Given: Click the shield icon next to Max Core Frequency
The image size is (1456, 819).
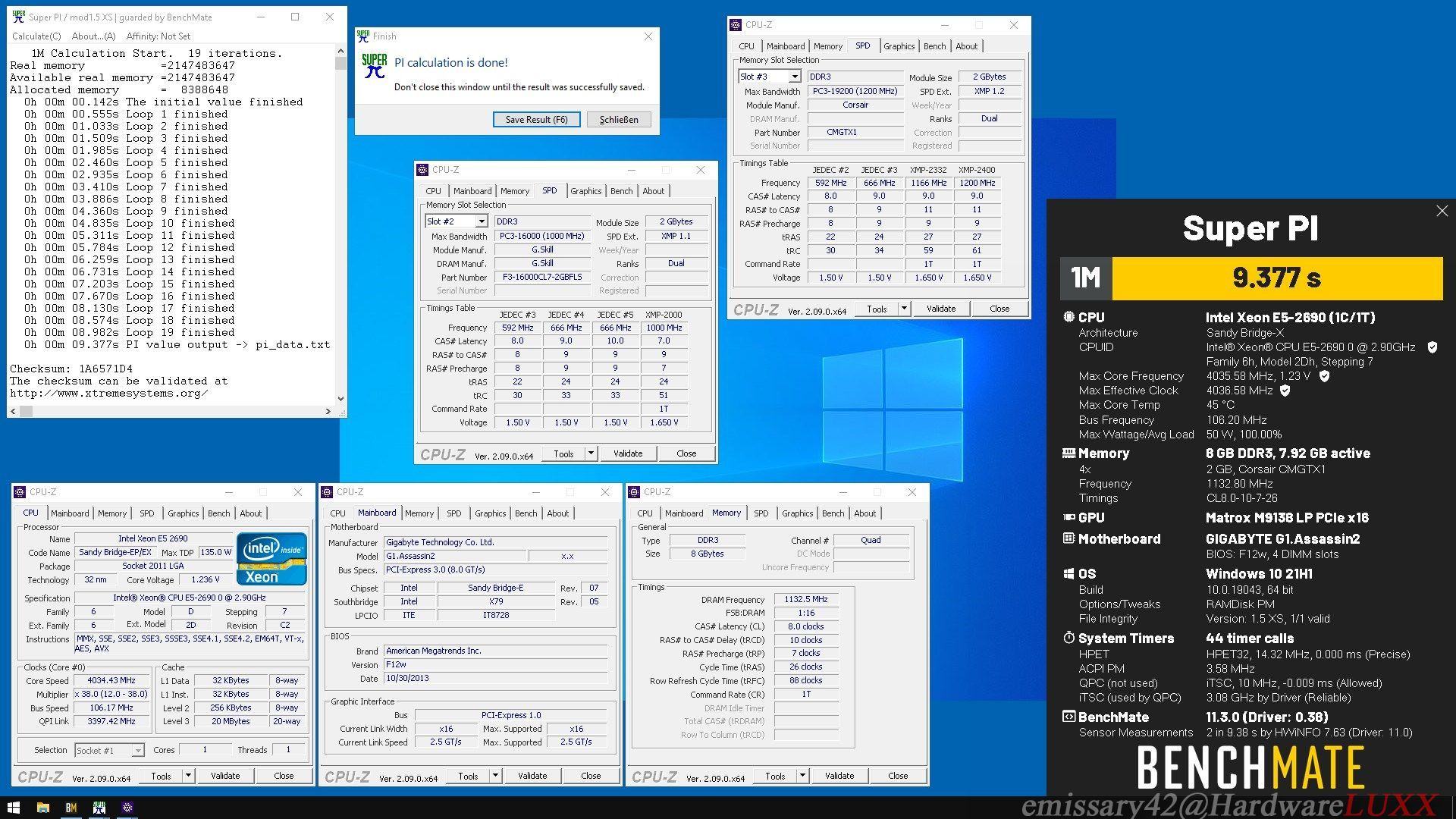Looking at the screenshot, I should tap(1324, 376).
